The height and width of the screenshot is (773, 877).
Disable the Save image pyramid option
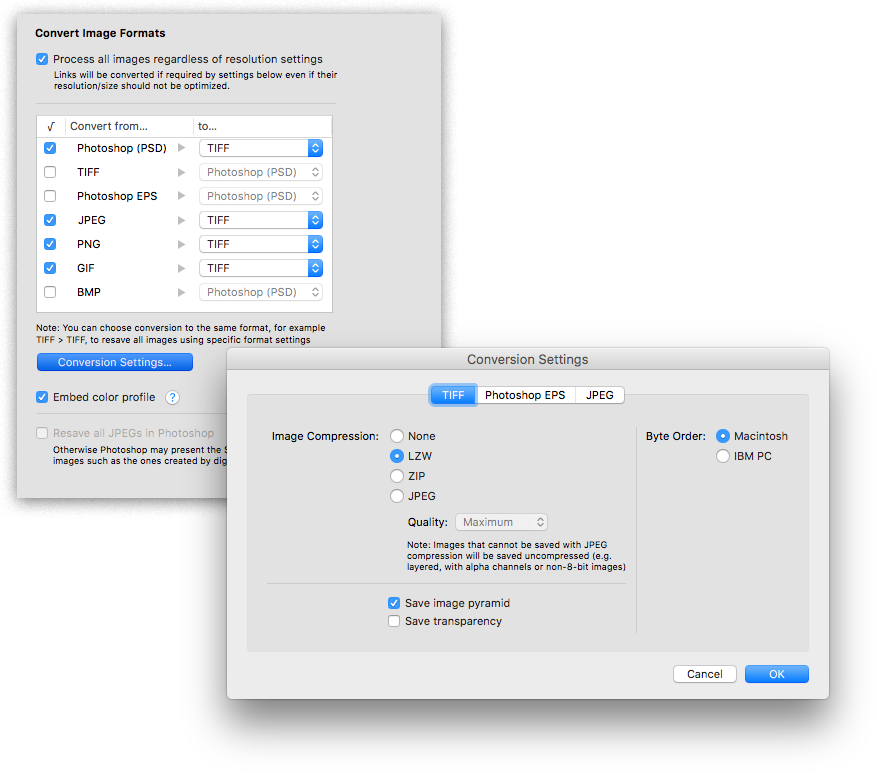pyautogui.click(x=394, y=604)
